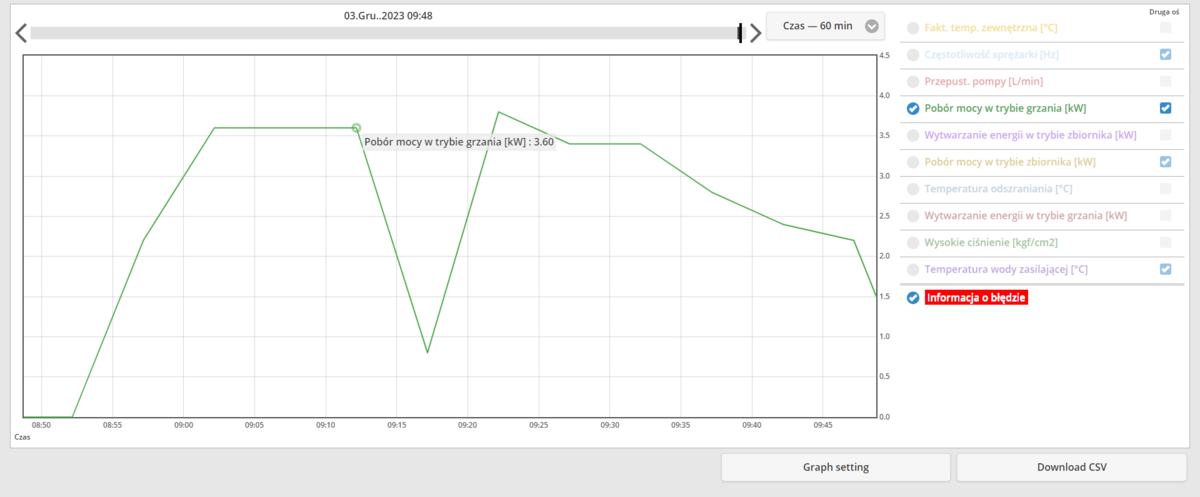The width and height of the screenshot is (1200, 497).
Task: Show the Przepust. pompy series
Action: tap(913, 82)
